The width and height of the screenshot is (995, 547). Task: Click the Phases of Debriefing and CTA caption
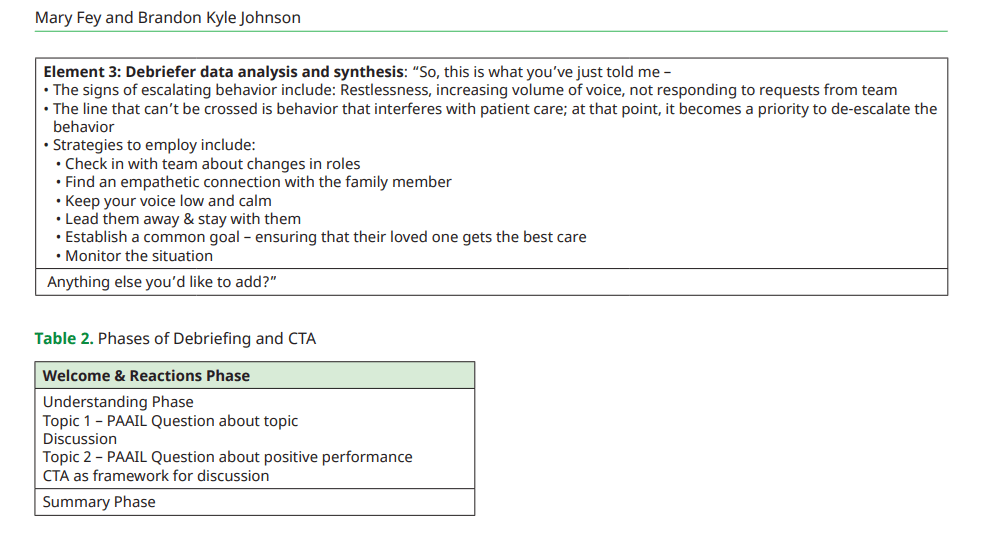click(206, 338)
